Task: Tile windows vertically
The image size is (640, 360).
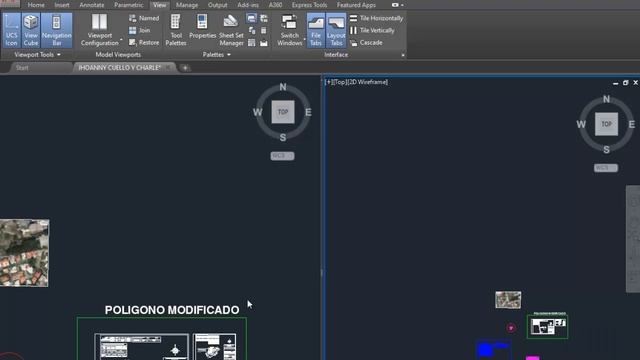Action: 372,30
